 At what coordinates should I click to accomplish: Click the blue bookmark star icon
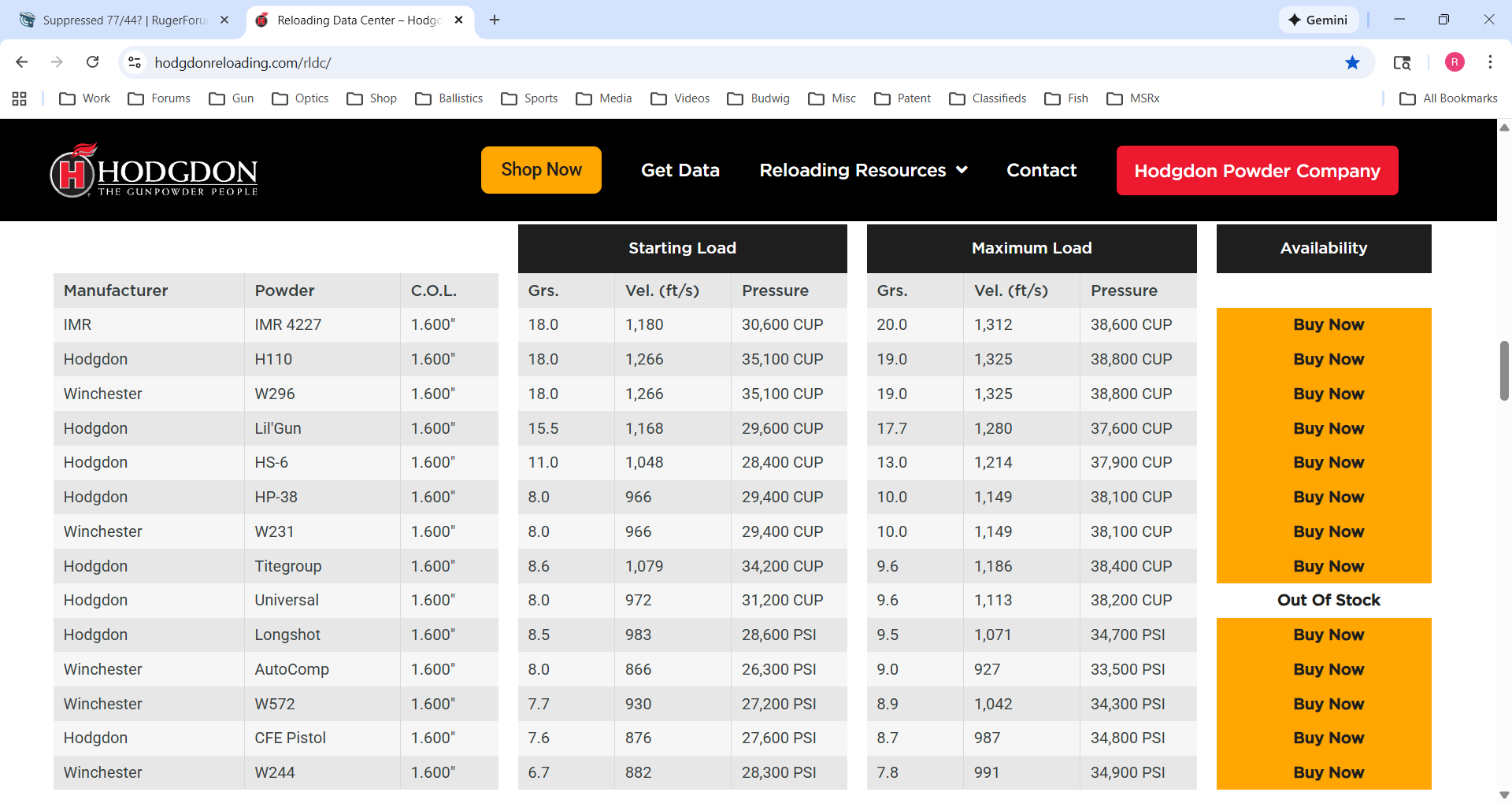click(x=1352, y=62)
